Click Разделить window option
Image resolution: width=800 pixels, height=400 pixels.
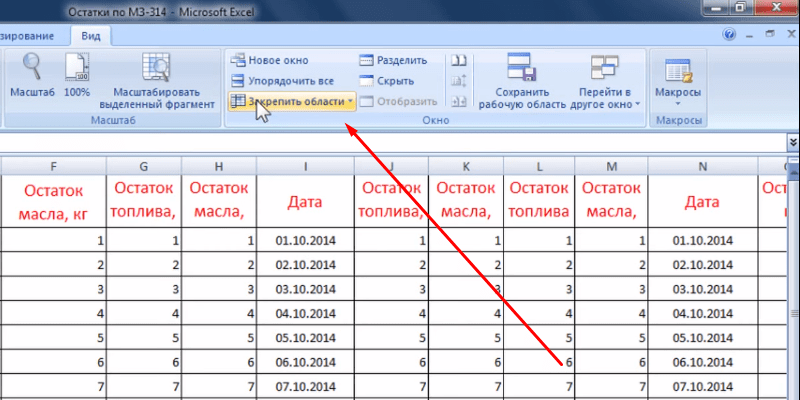point(393,60)
